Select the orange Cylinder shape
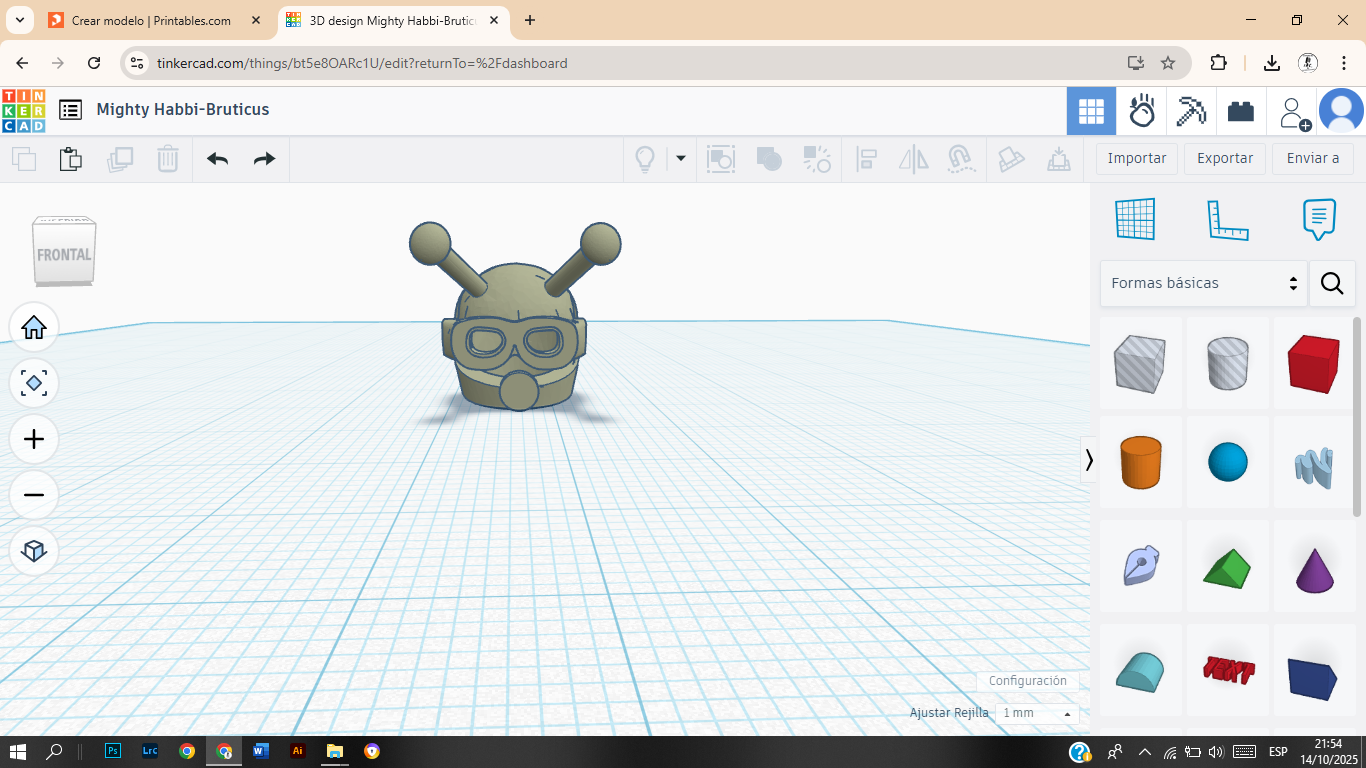Image resolution: width=1366 pixels, height=768 pixels. click(x=1141, y=462)
